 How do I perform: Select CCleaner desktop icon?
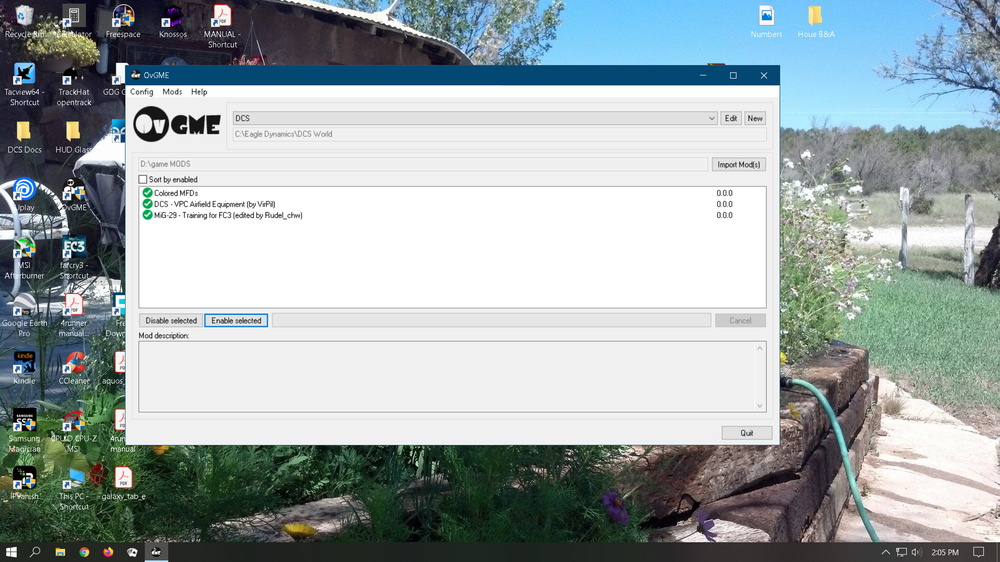point(74,367)
